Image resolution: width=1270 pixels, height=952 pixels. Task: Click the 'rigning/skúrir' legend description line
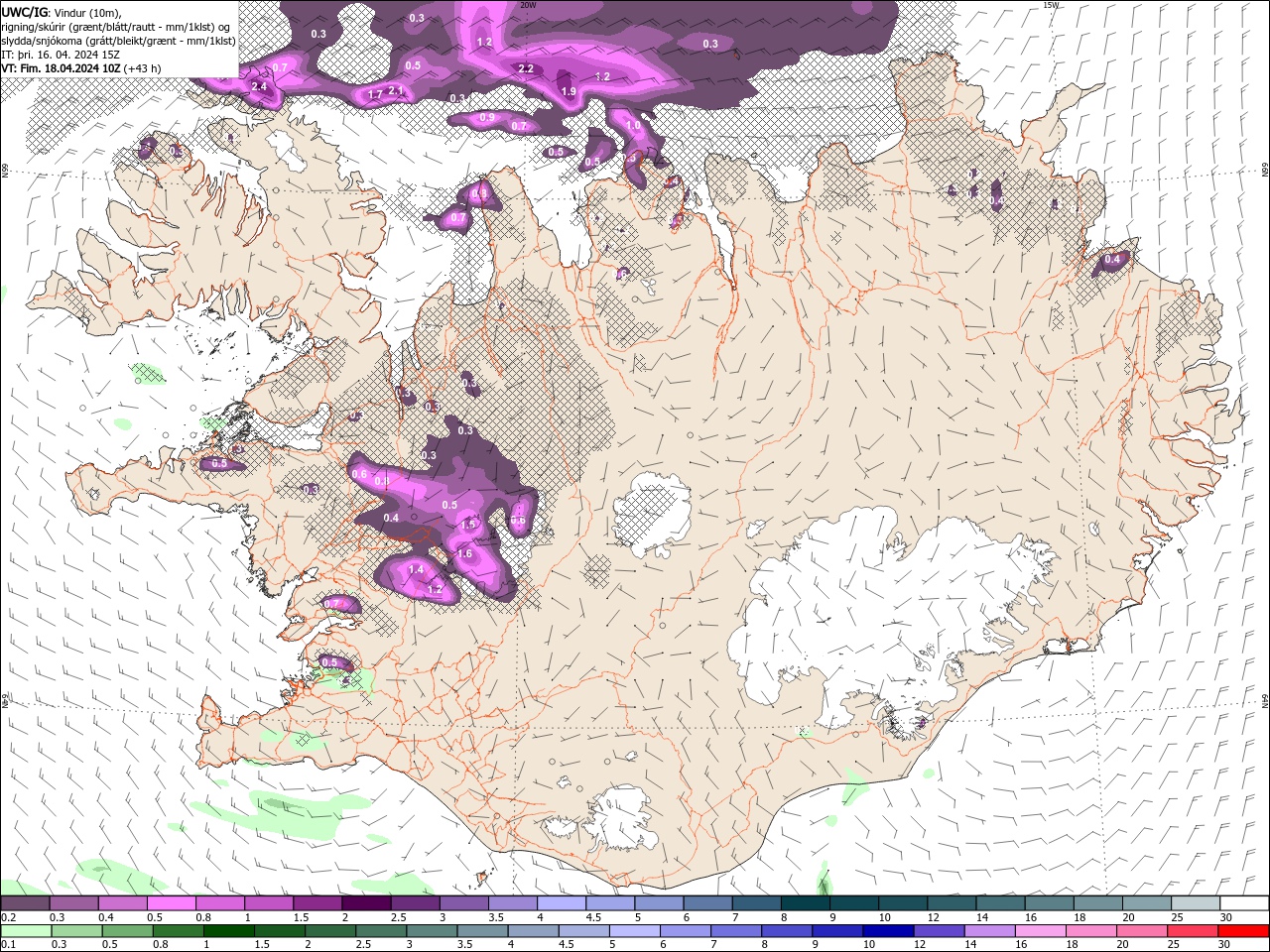tap(117, 27)
